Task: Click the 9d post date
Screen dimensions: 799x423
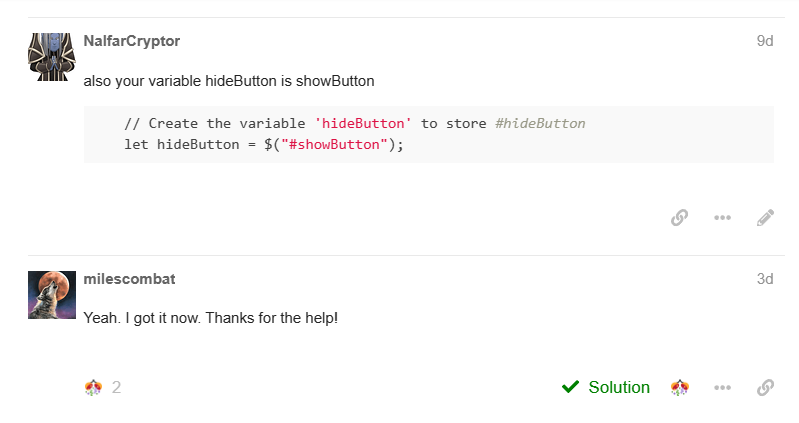Action: pos(765,41)
